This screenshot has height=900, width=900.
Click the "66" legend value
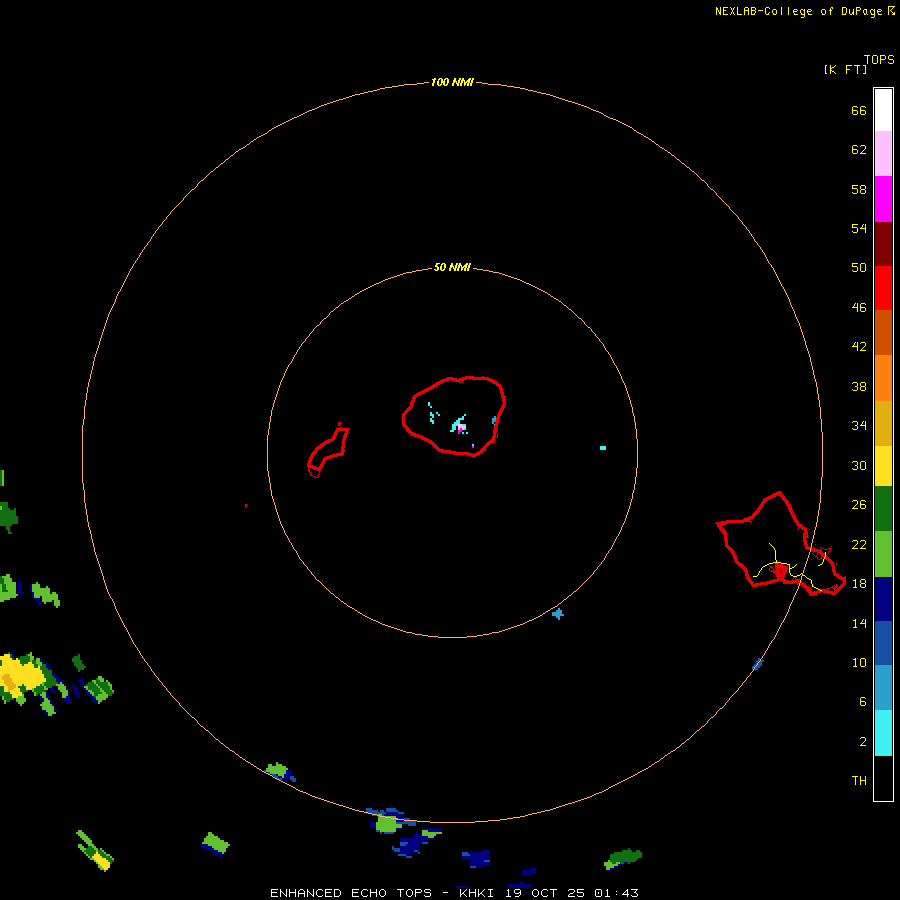(x=859, y=111)
